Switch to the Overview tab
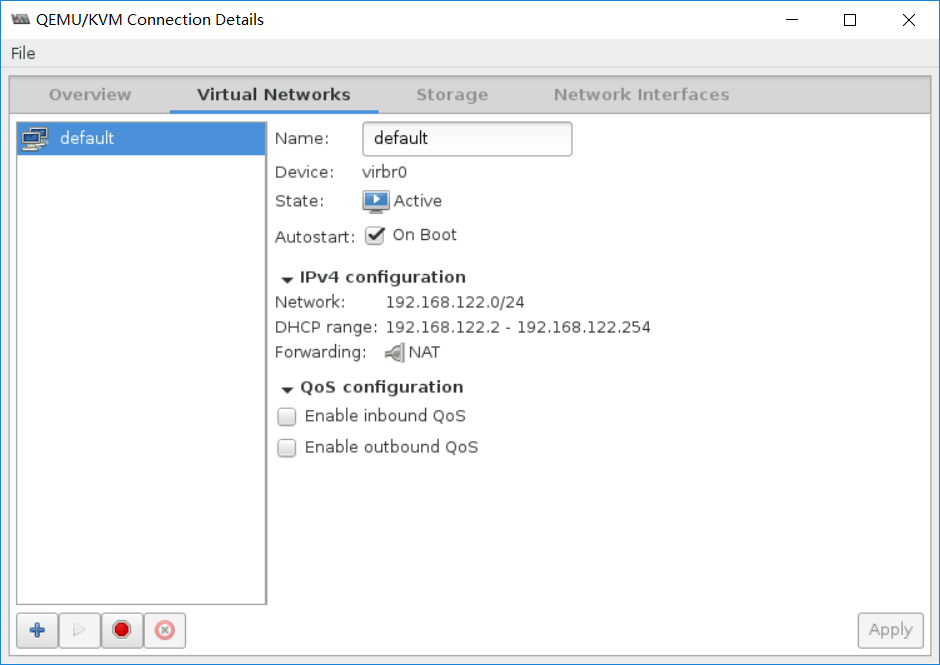This screenshot has width=940, height=665. point(90,95)
